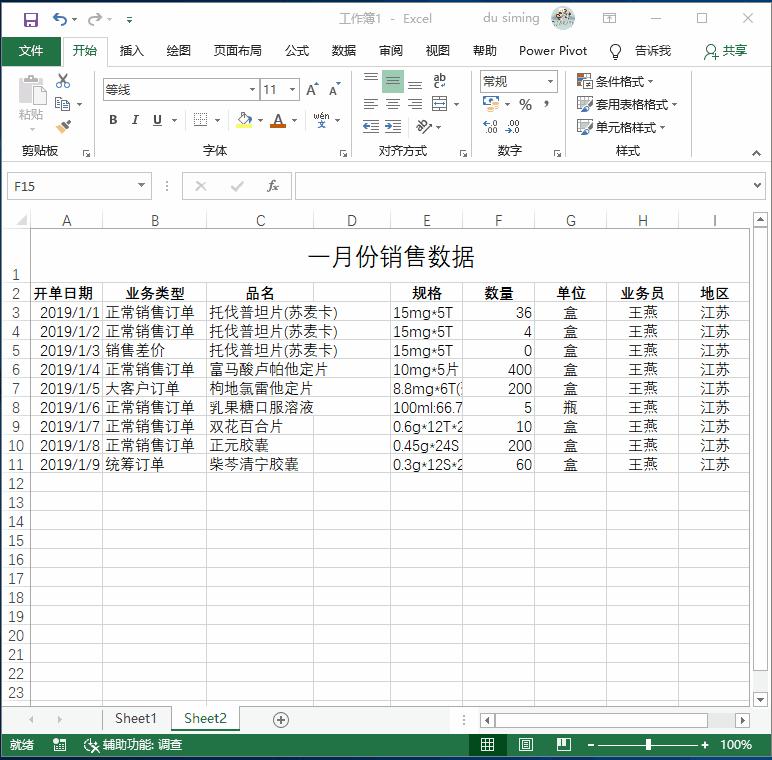Click the fill color bucket swatch
The height and width of the screenshot is (760, 772).
pyautogui.click(x=244, y=120)
